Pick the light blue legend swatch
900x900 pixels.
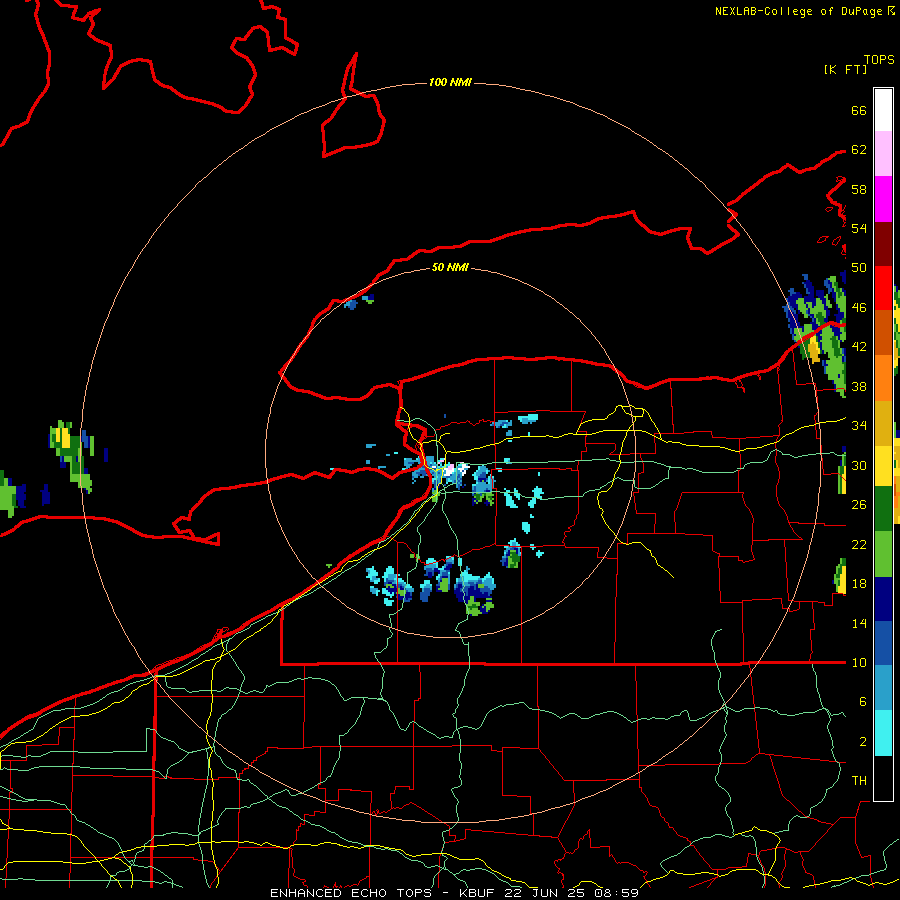coord(883,688)
